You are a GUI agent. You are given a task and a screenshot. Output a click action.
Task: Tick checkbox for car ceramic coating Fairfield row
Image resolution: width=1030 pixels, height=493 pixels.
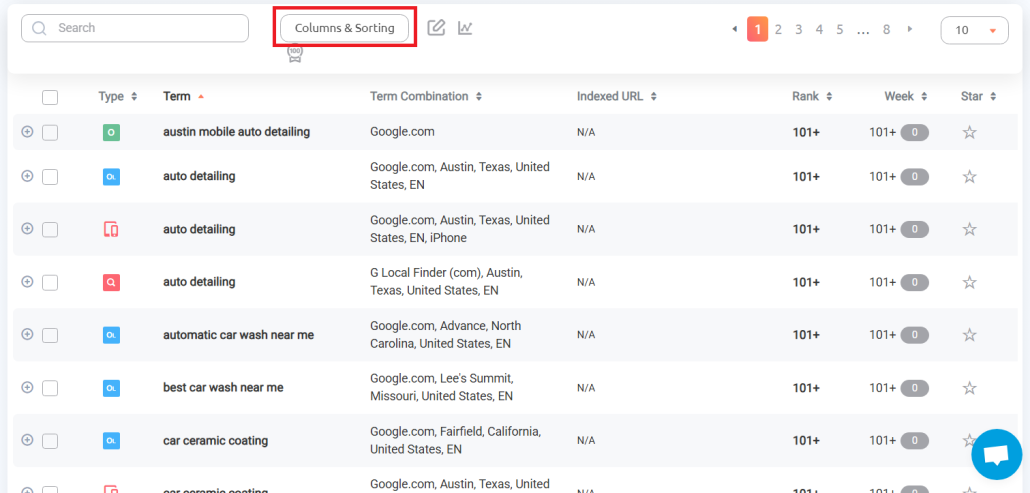(50, 440)
